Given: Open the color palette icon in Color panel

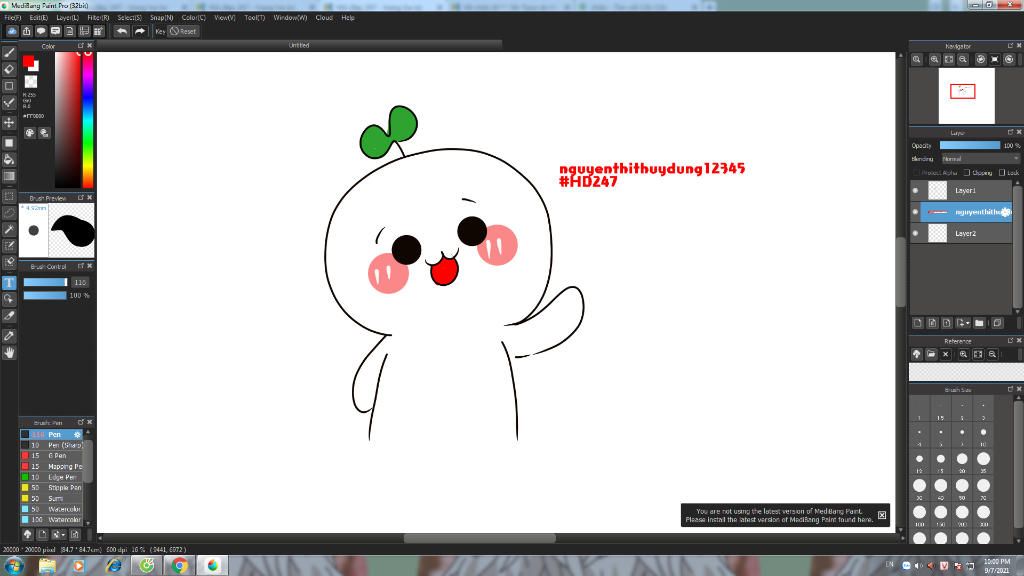Looking at the screenshot, I should click(30, 133).
